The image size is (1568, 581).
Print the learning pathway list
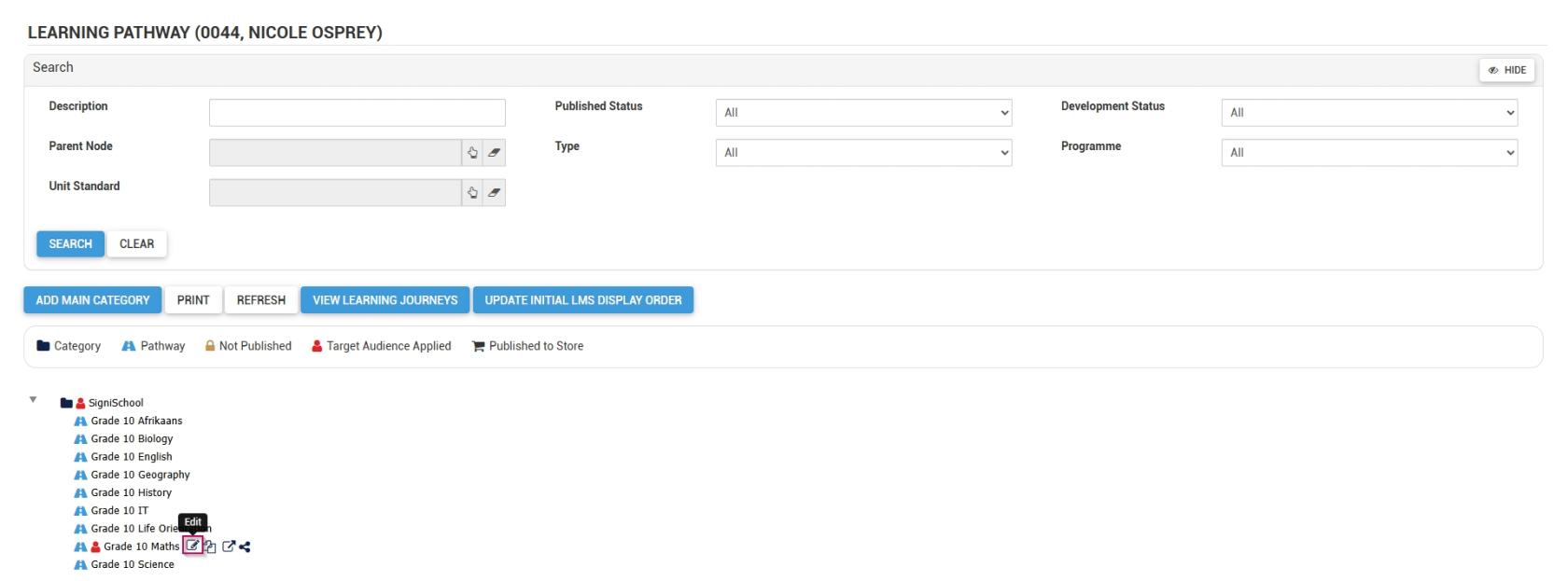click(193, 300)
